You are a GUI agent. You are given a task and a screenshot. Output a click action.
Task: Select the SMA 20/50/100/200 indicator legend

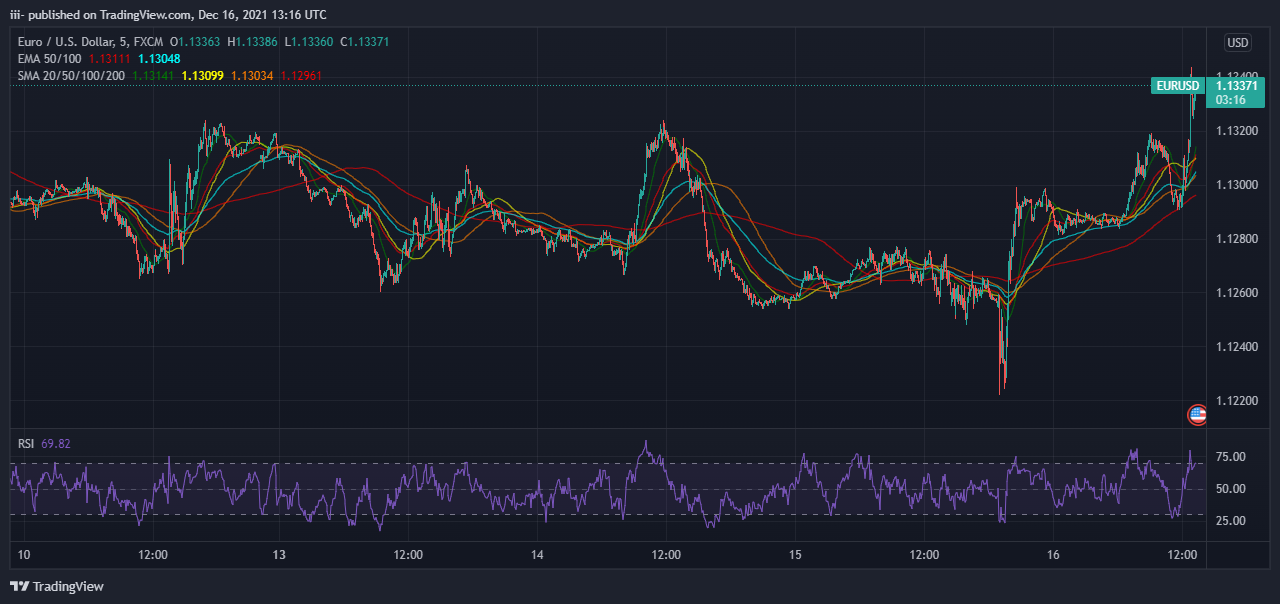click(x=71, y=75)
